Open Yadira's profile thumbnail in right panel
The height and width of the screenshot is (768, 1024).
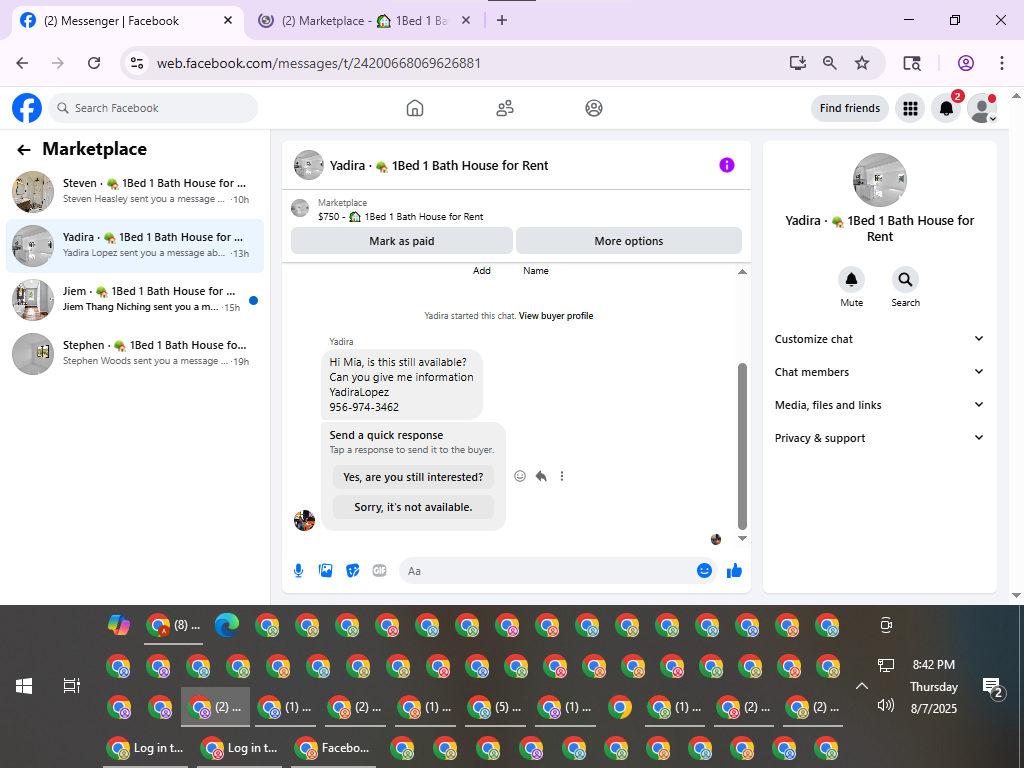click(880, 180)
